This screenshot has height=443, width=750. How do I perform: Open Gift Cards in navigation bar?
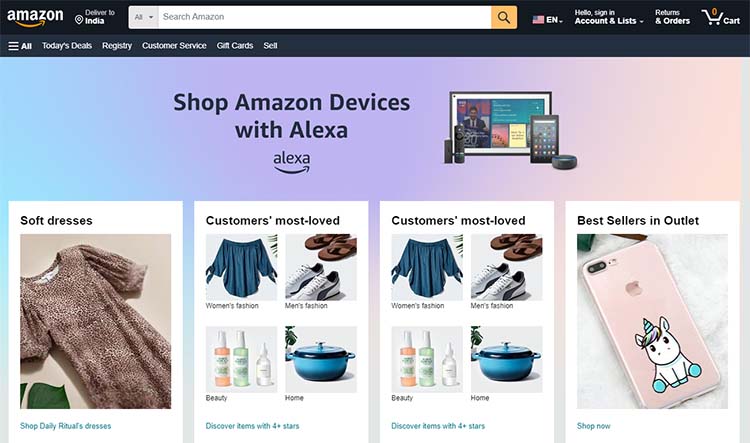[x=235, y=46]
